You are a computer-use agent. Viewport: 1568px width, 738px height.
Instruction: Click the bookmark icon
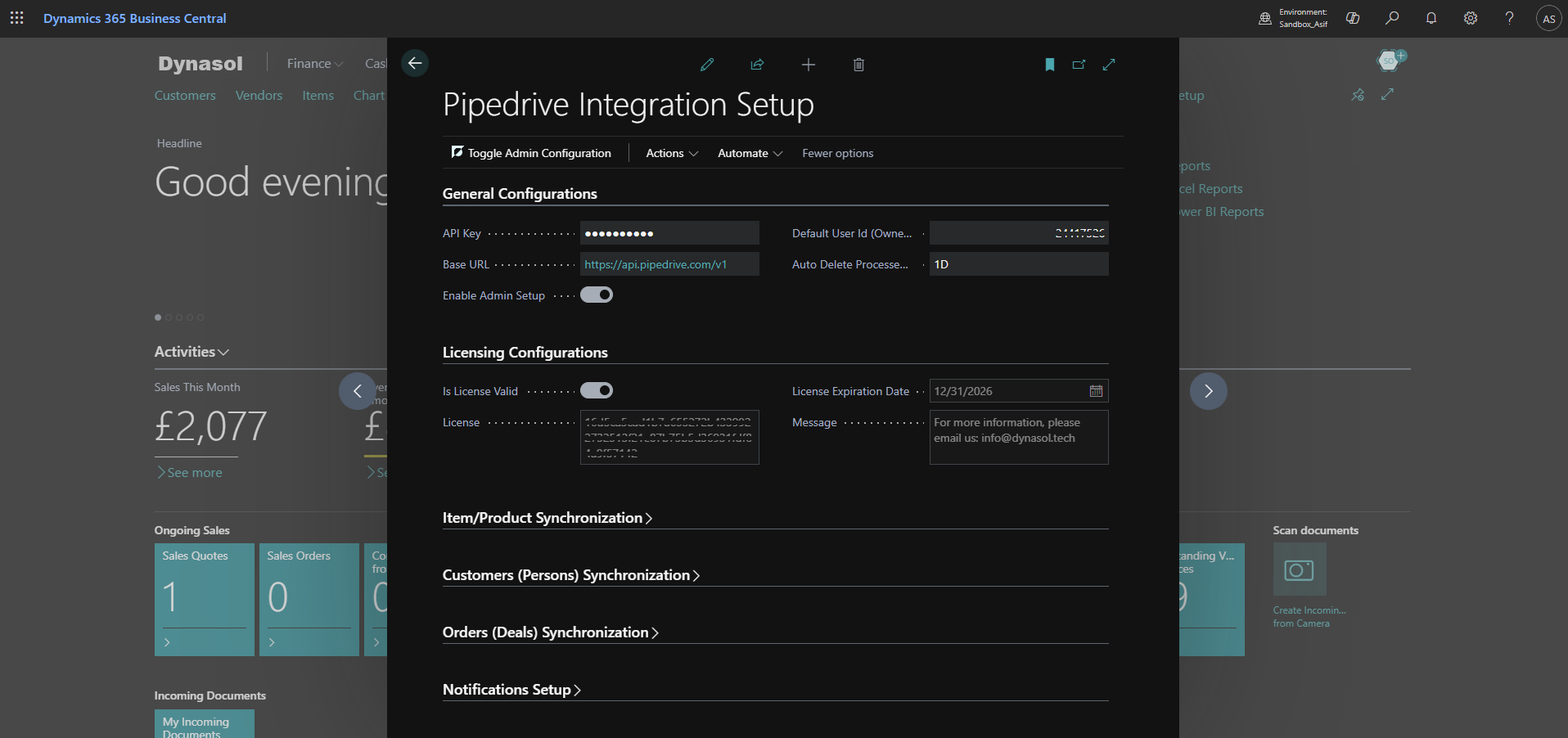1049,65
